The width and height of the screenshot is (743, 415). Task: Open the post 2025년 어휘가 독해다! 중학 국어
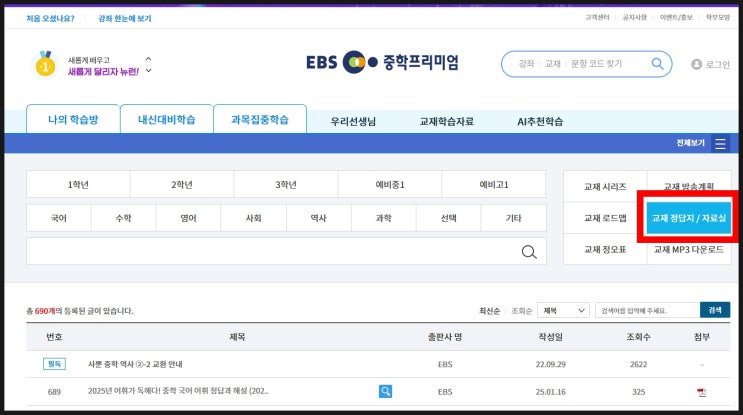click(x=178, y=391)
